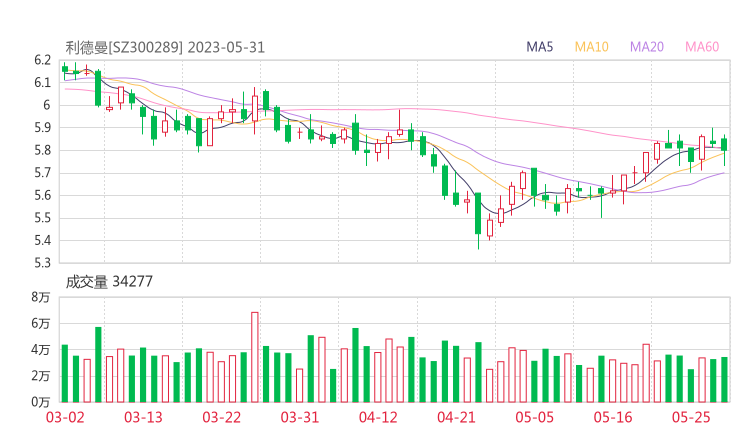Click the 6 price axis label

pos(47,105)
